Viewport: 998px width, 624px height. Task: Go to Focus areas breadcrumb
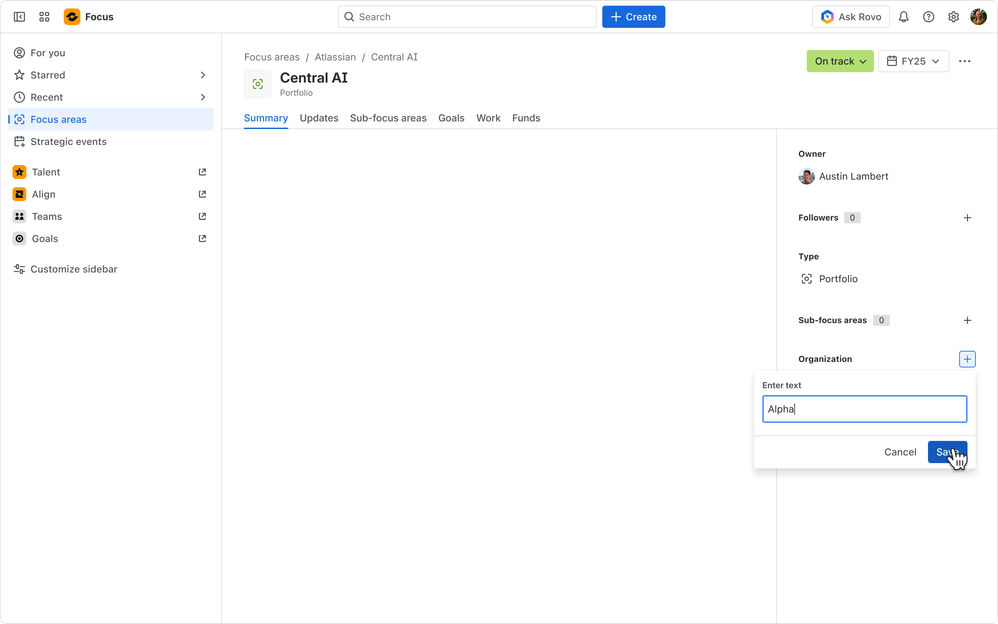(x=272, y=57)
